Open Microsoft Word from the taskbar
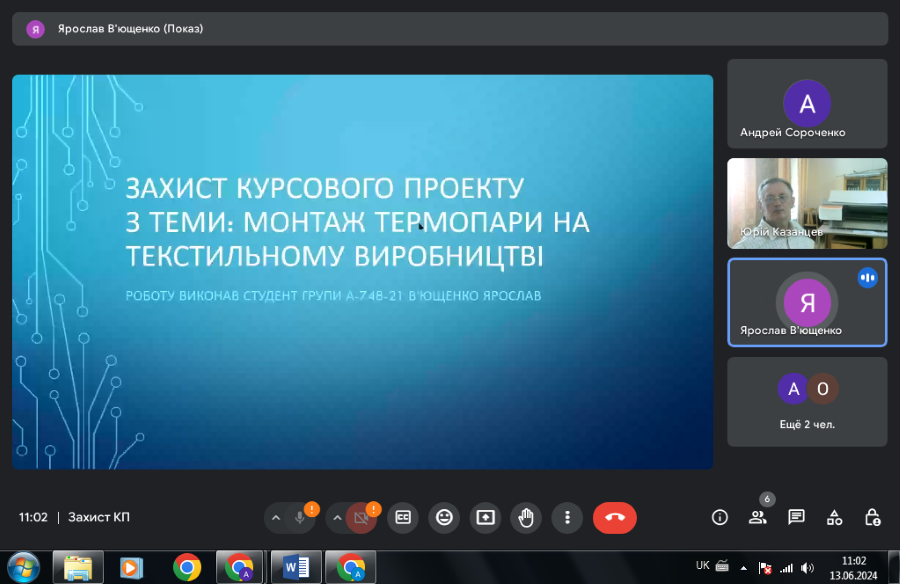 point(296,567)
